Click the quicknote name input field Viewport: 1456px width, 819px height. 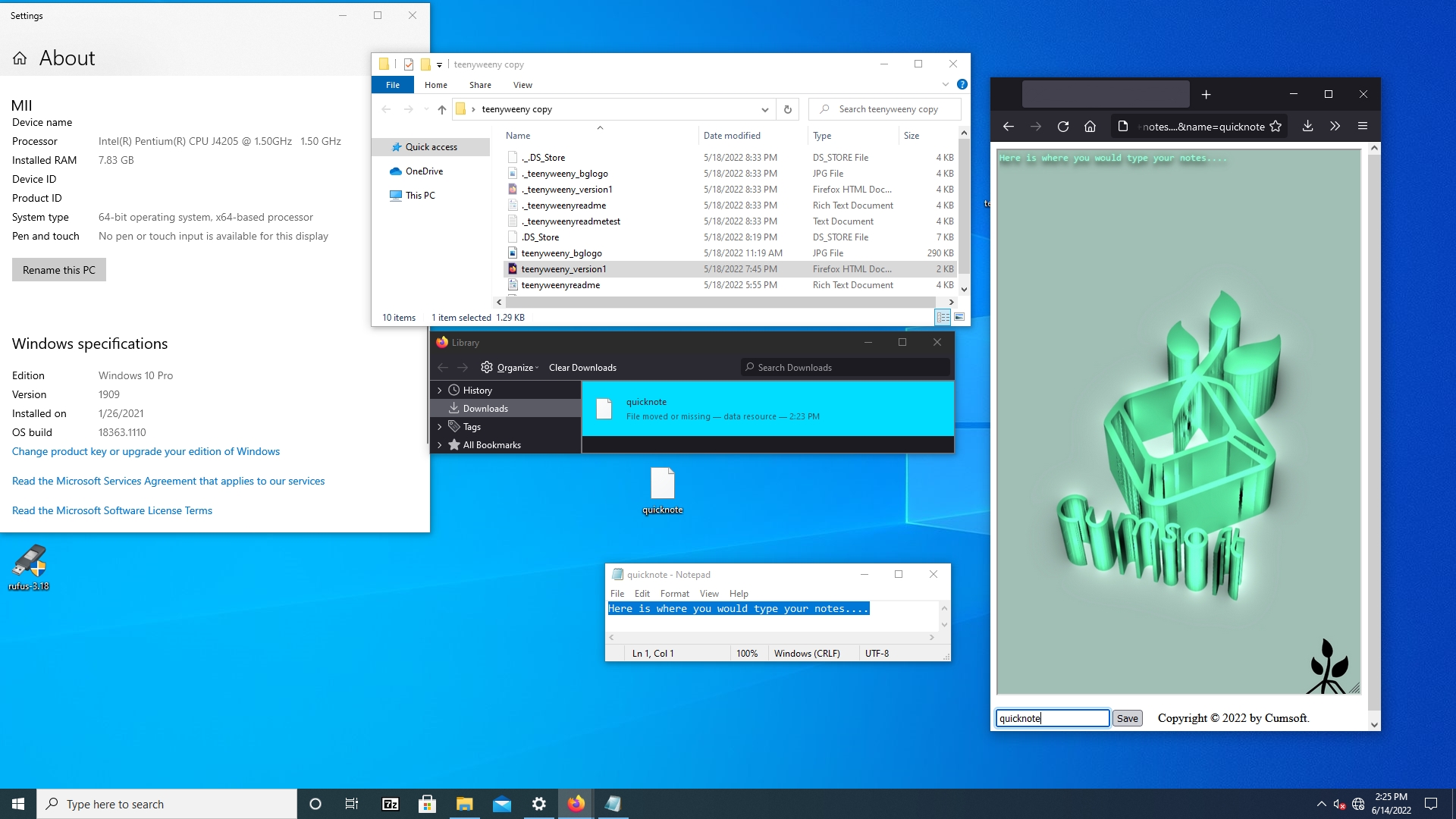tap(1052, 718)
